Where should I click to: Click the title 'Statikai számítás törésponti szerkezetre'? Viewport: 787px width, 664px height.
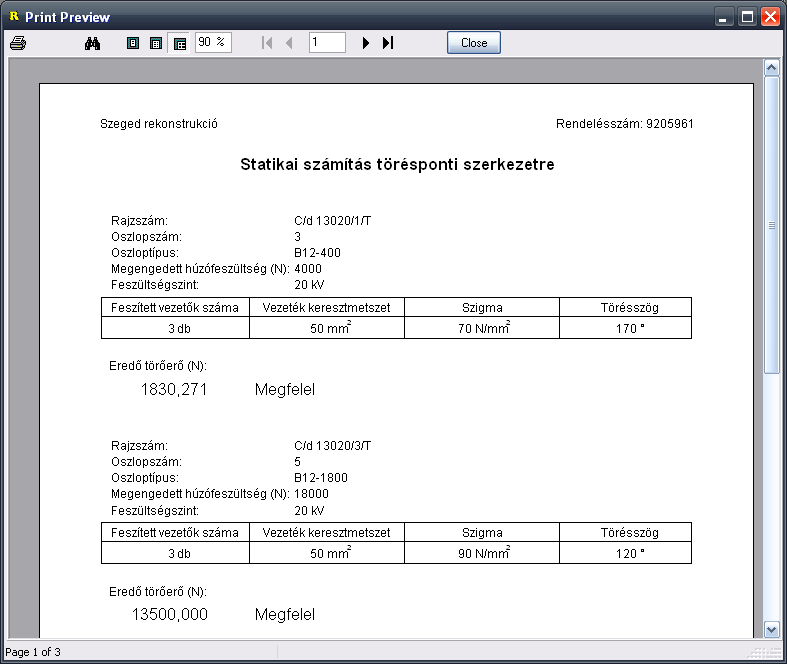point(397,165)
